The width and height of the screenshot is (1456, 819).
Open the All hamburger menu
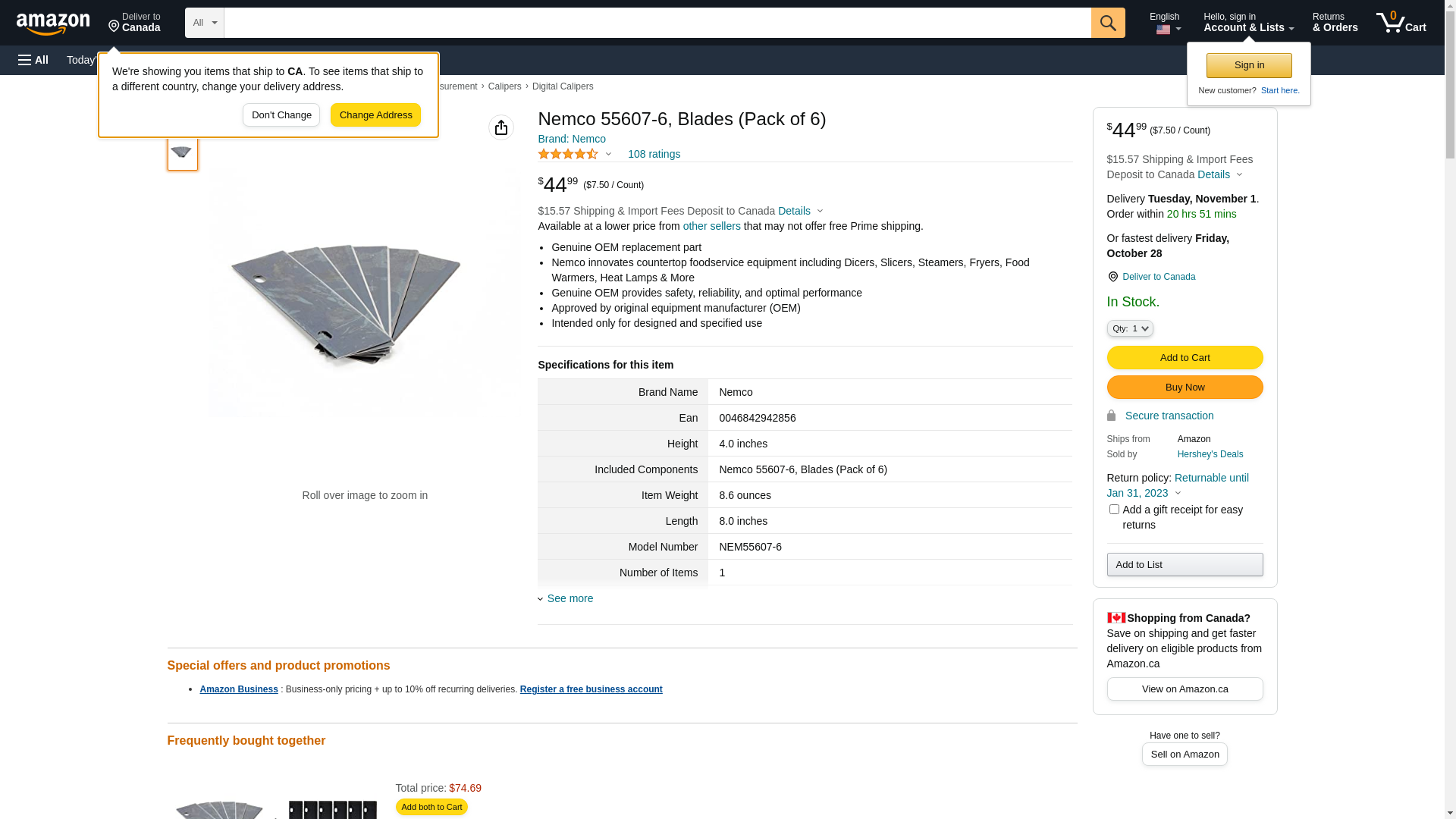[33, 60]
